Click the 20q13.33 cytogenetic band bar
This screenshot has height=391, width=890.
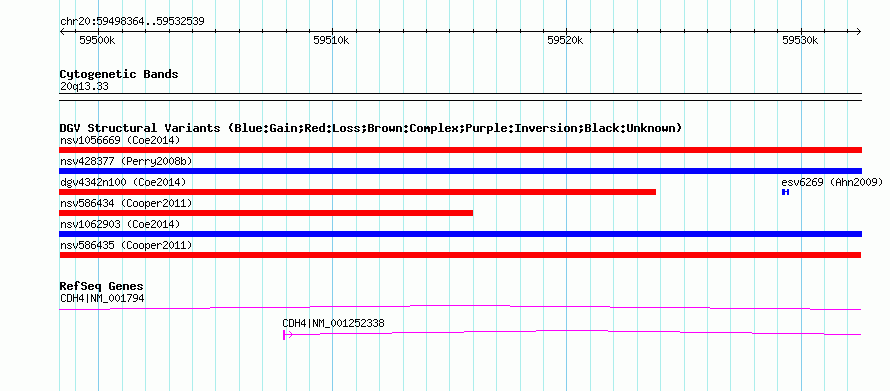[460, 97]
